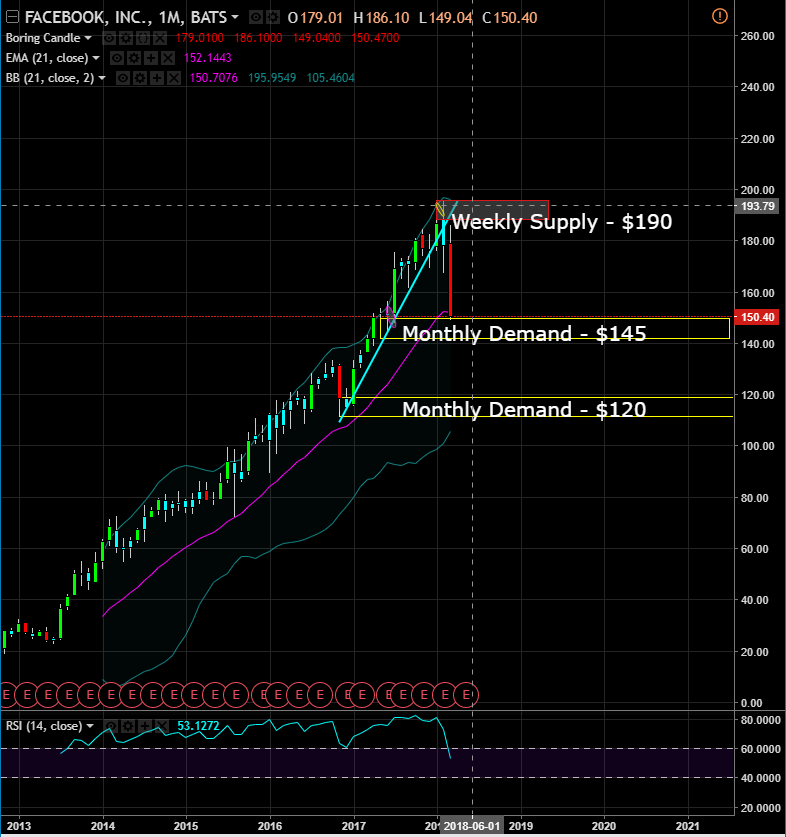
Task: Click the 2016 label on the time axis
Action: [x=270, y=826]
